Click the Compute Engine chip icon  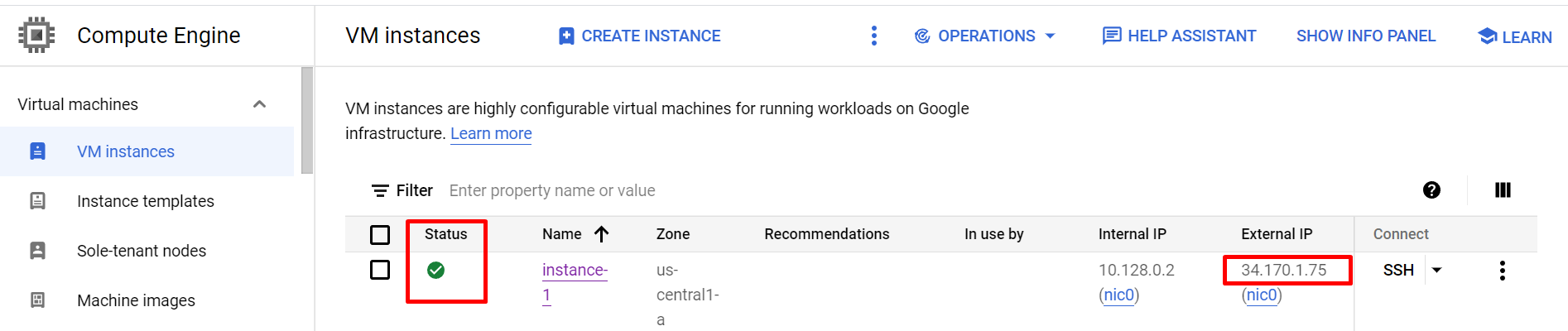click(x=36, y=35)
